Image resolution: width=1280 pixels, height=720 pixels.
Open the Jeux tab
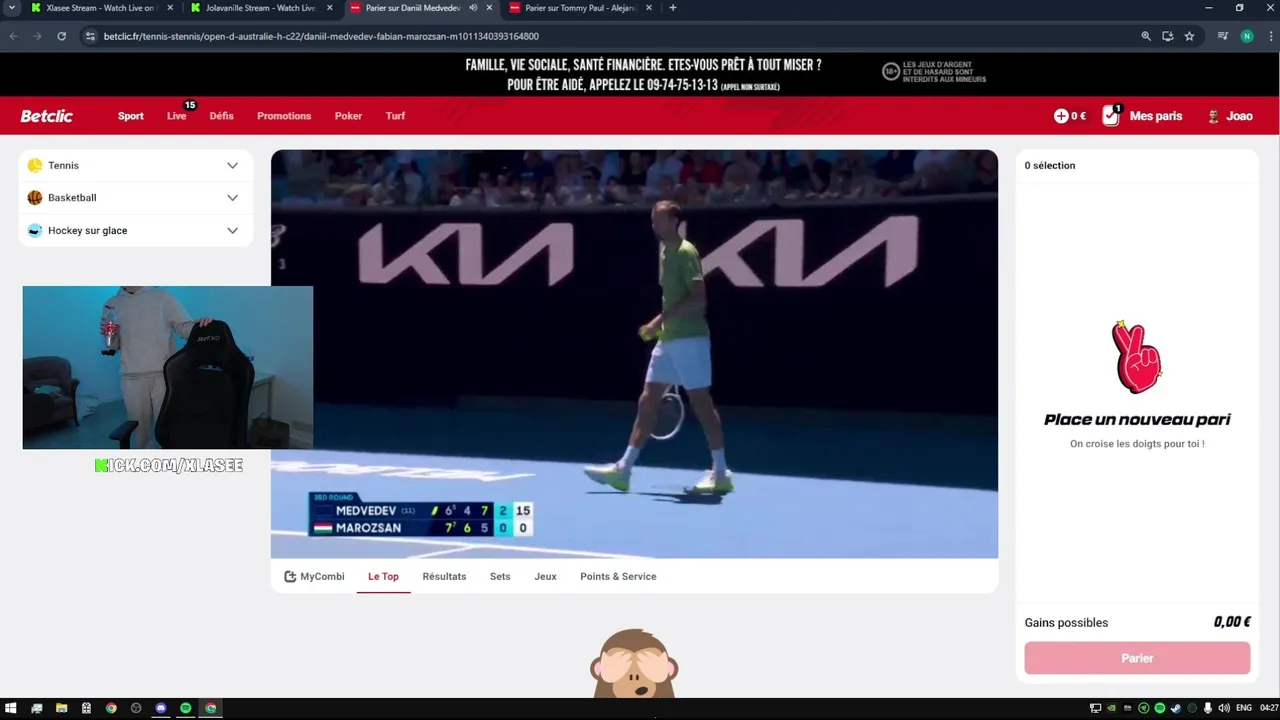click(x=545, y=576)
